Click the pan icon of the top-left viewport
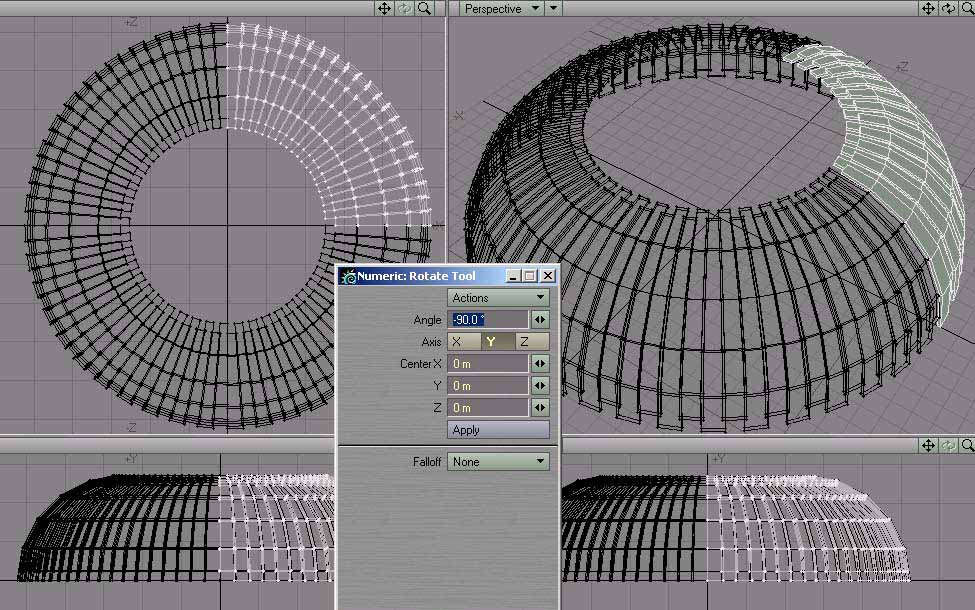Image resolution: width=975 pixels, height=610 pixels. click(383, 8)
